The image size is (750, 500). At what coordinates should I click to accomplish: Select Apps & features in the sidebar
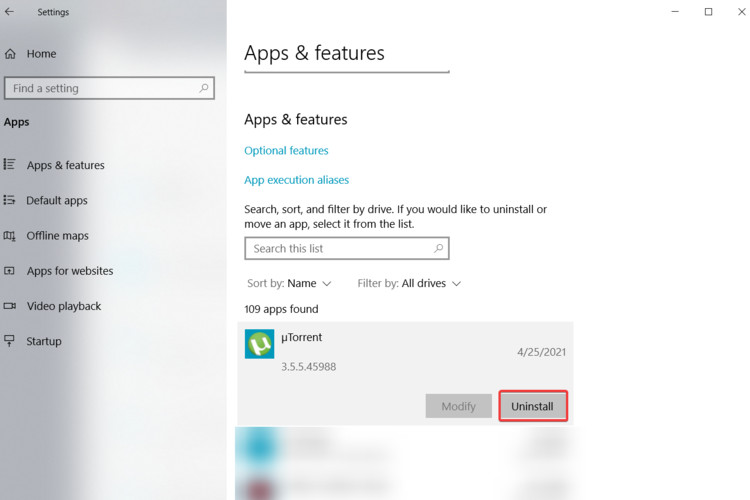[x=66, y=165]
